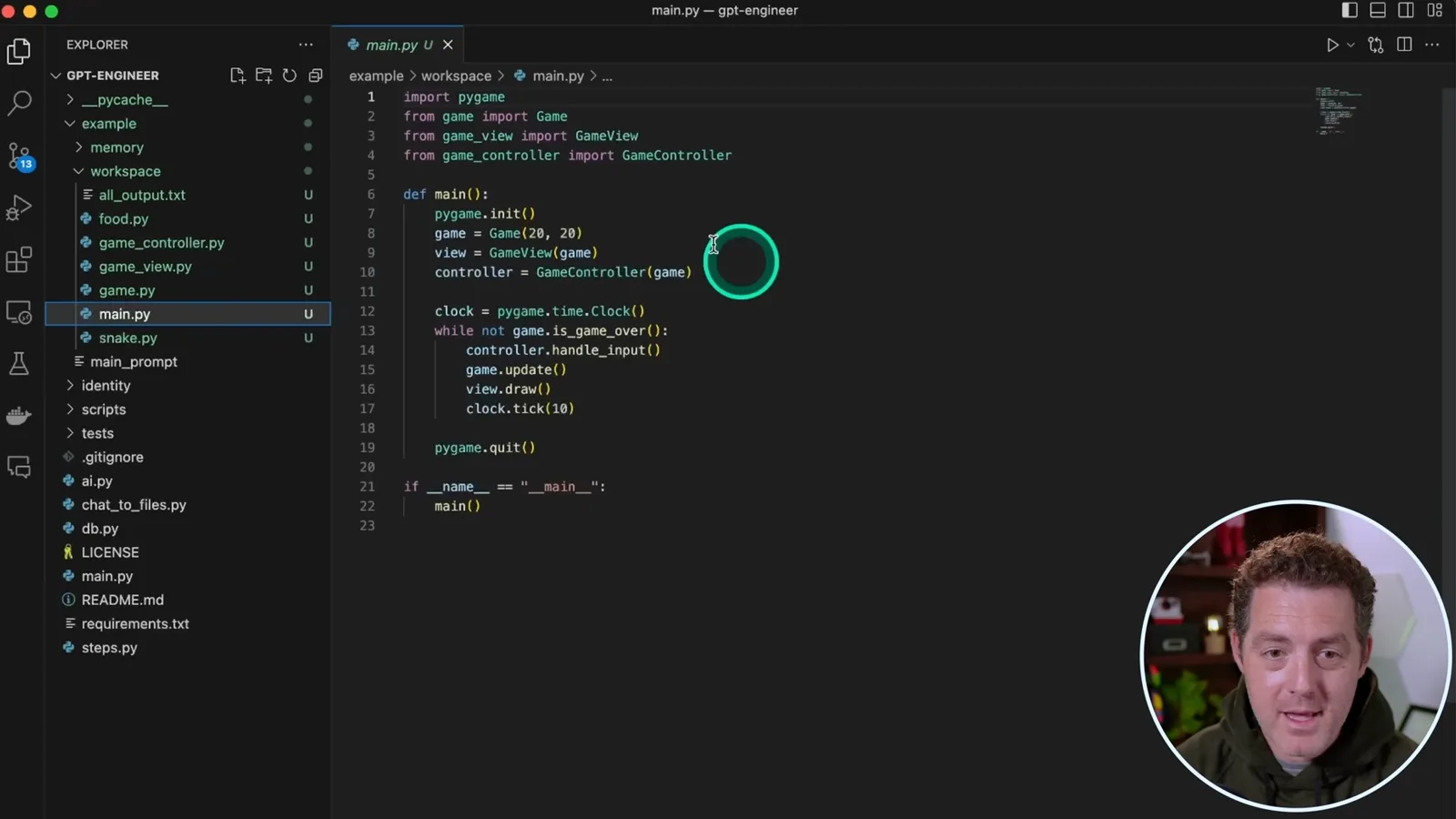Viewport: 1456px width, 819px height.
Task: Open changes compare icon in editor toolbar
Action: (1376, 45)
